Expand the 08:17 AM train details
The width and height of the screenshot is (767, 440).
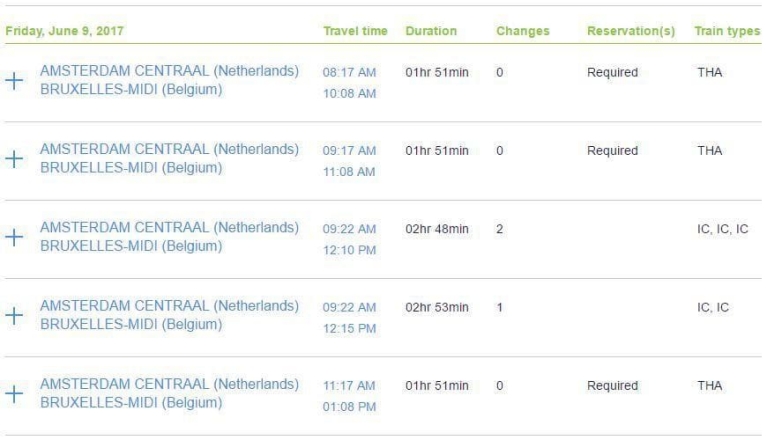tap(15, 82)
